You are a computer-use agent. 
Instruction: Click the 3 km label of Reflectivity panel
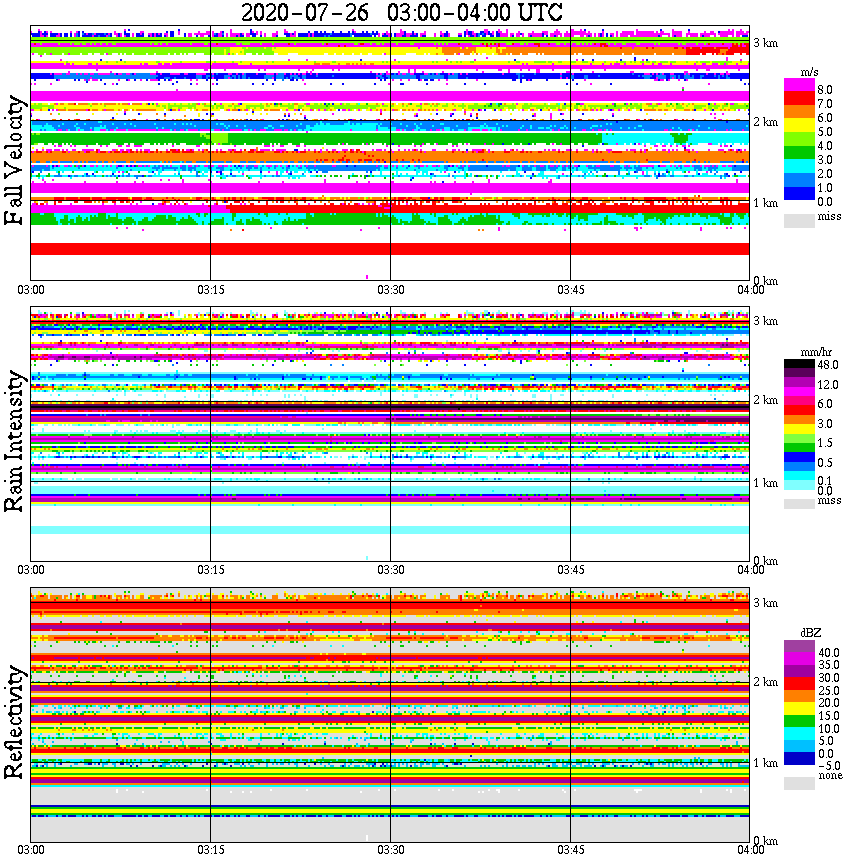[766, 603]
